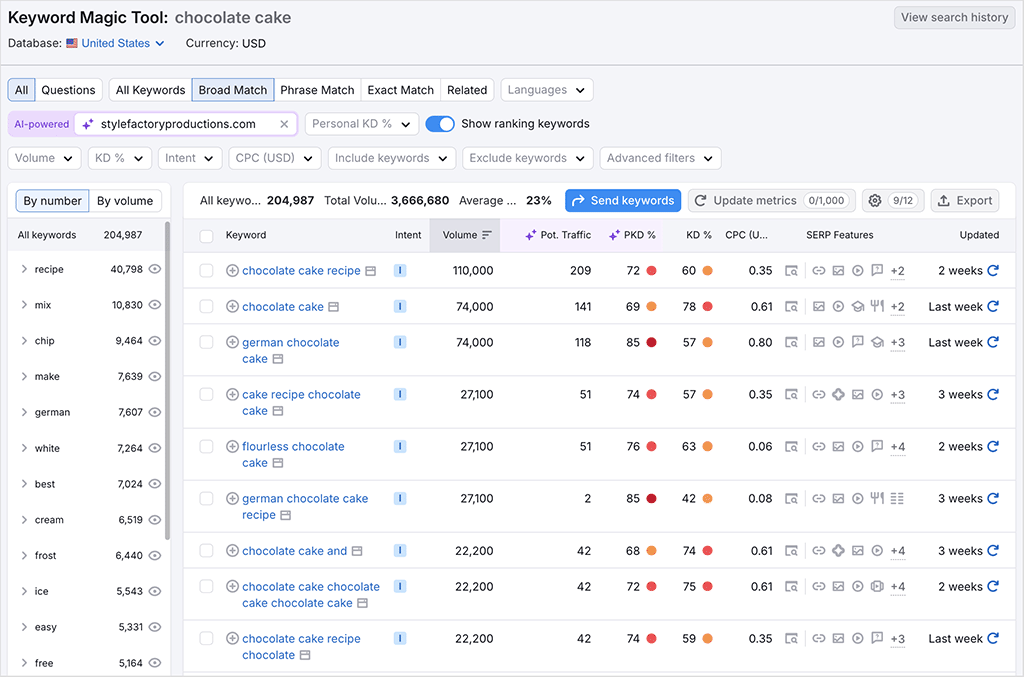Click sparkle AI icon in domain field
1024x677 pixels.
[88, 124]
